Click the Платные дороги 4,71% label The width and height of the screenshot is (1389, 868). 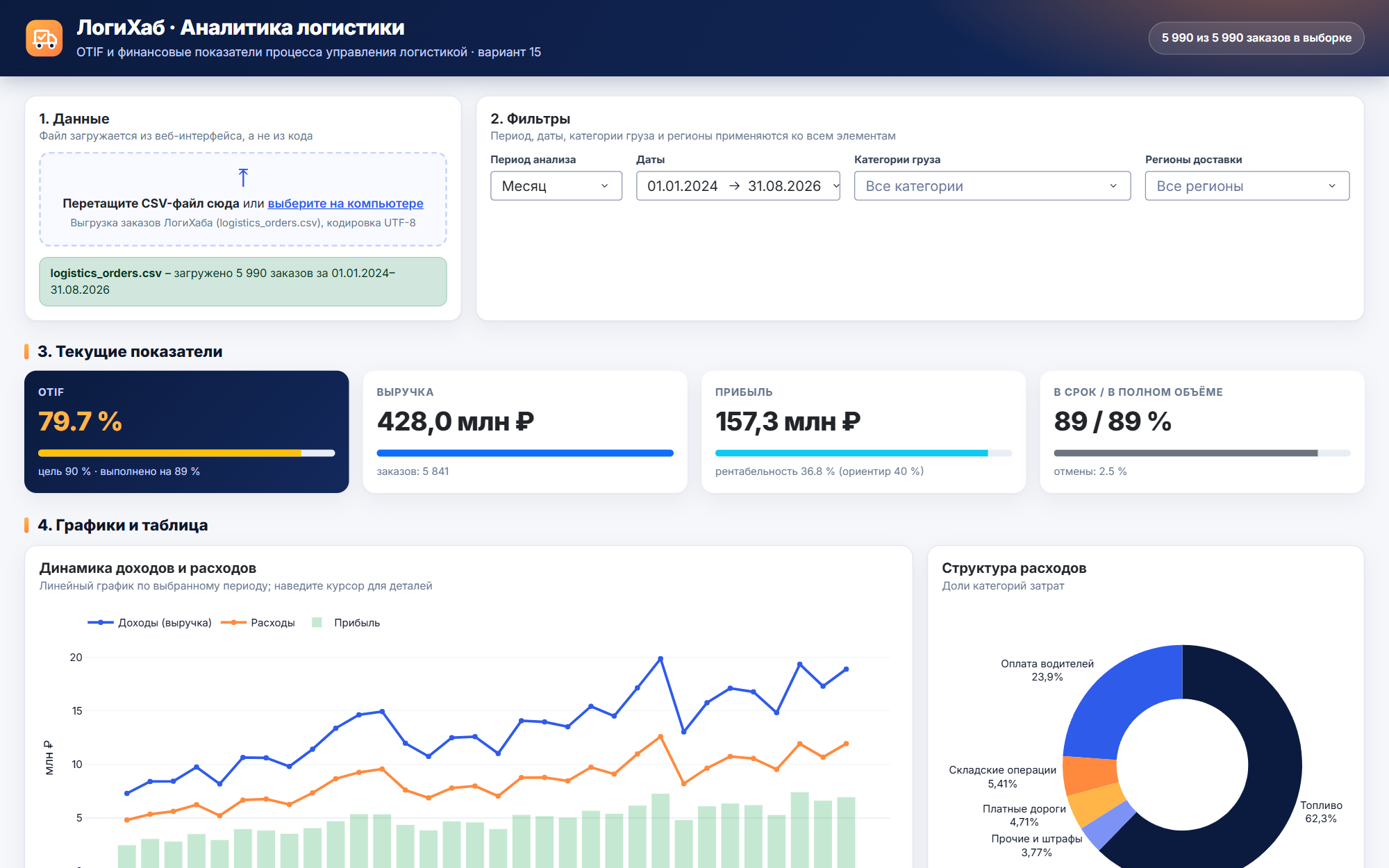(x=1024, y=815)
